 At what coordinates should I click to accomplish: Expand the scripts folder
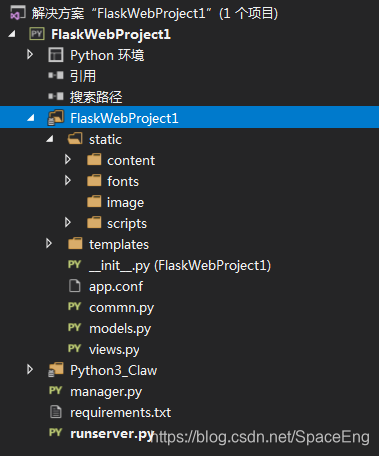(68, 222)
